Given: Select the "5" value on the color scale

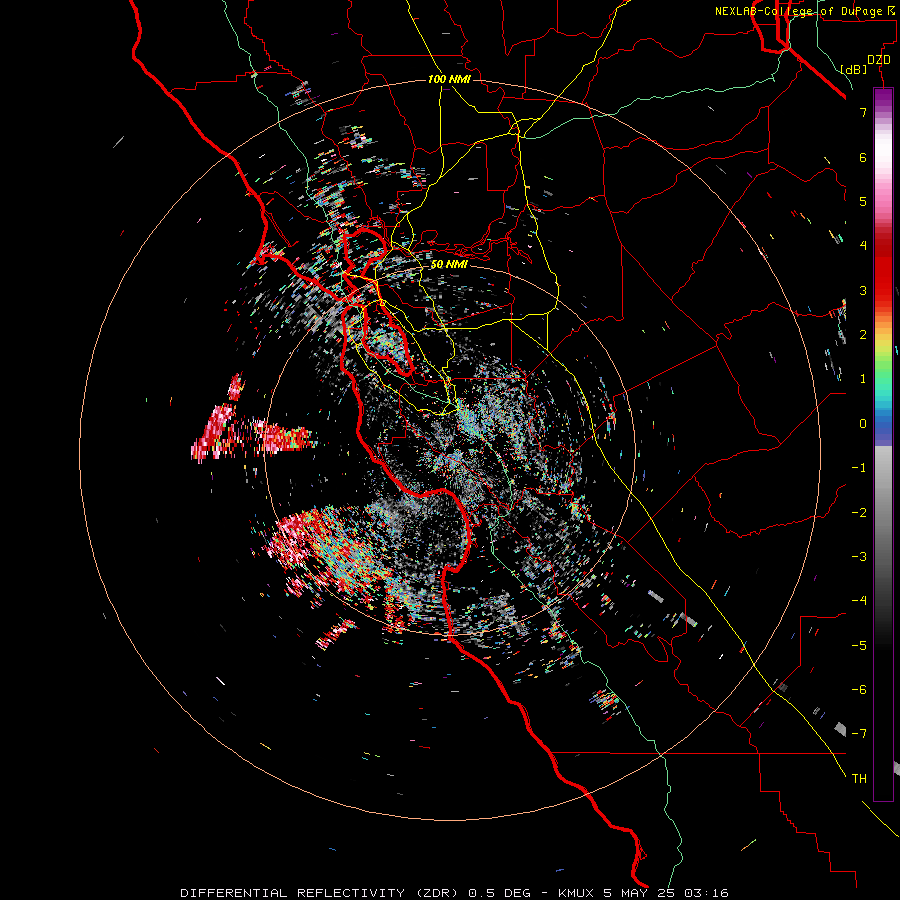Looking at the screenshot, I should click(x=863, y=201).
